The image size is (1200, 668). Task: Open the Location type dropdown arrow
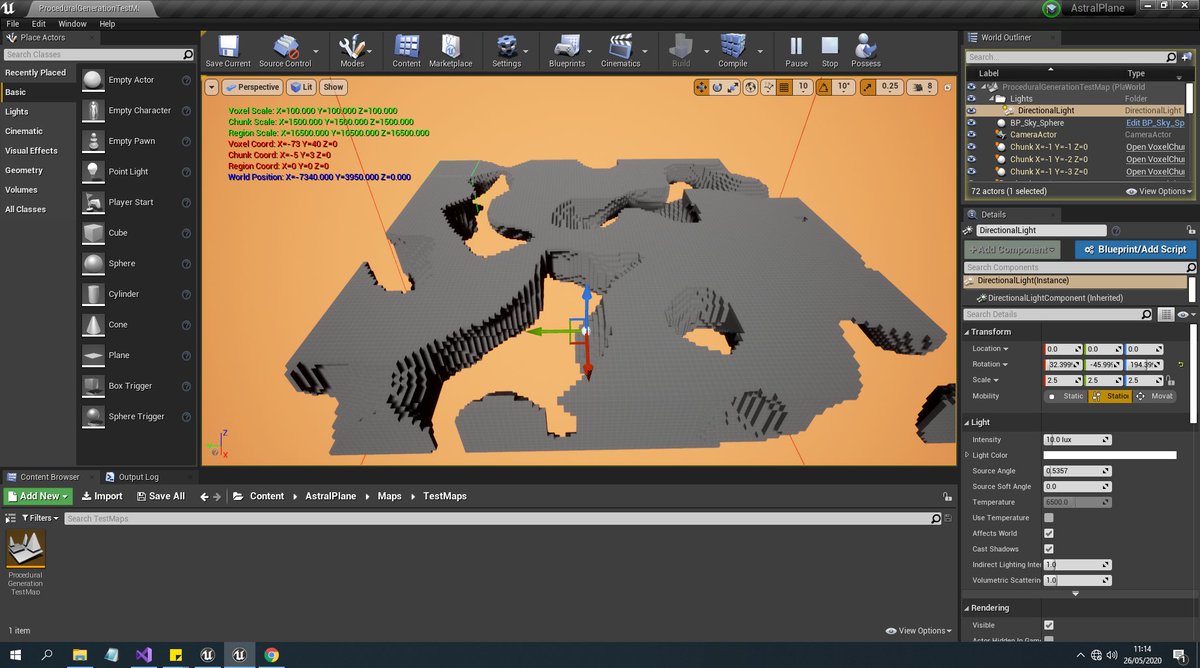tap(1005, 348)
